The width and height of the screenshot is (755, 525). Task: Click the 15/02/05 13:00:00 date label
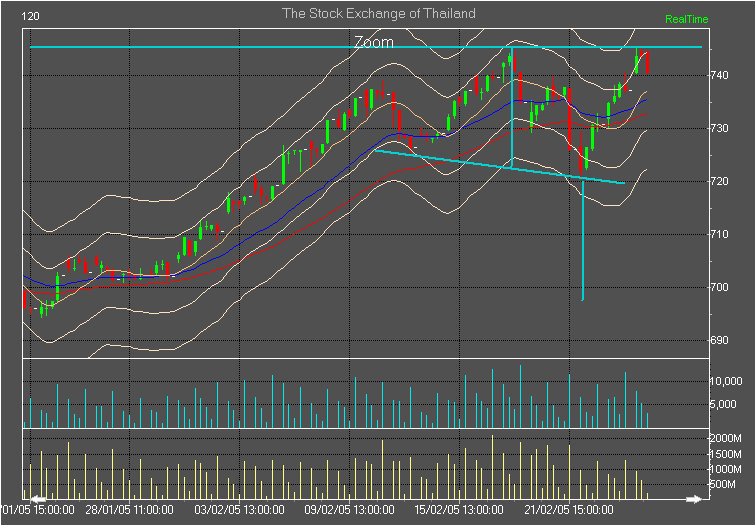459,510
